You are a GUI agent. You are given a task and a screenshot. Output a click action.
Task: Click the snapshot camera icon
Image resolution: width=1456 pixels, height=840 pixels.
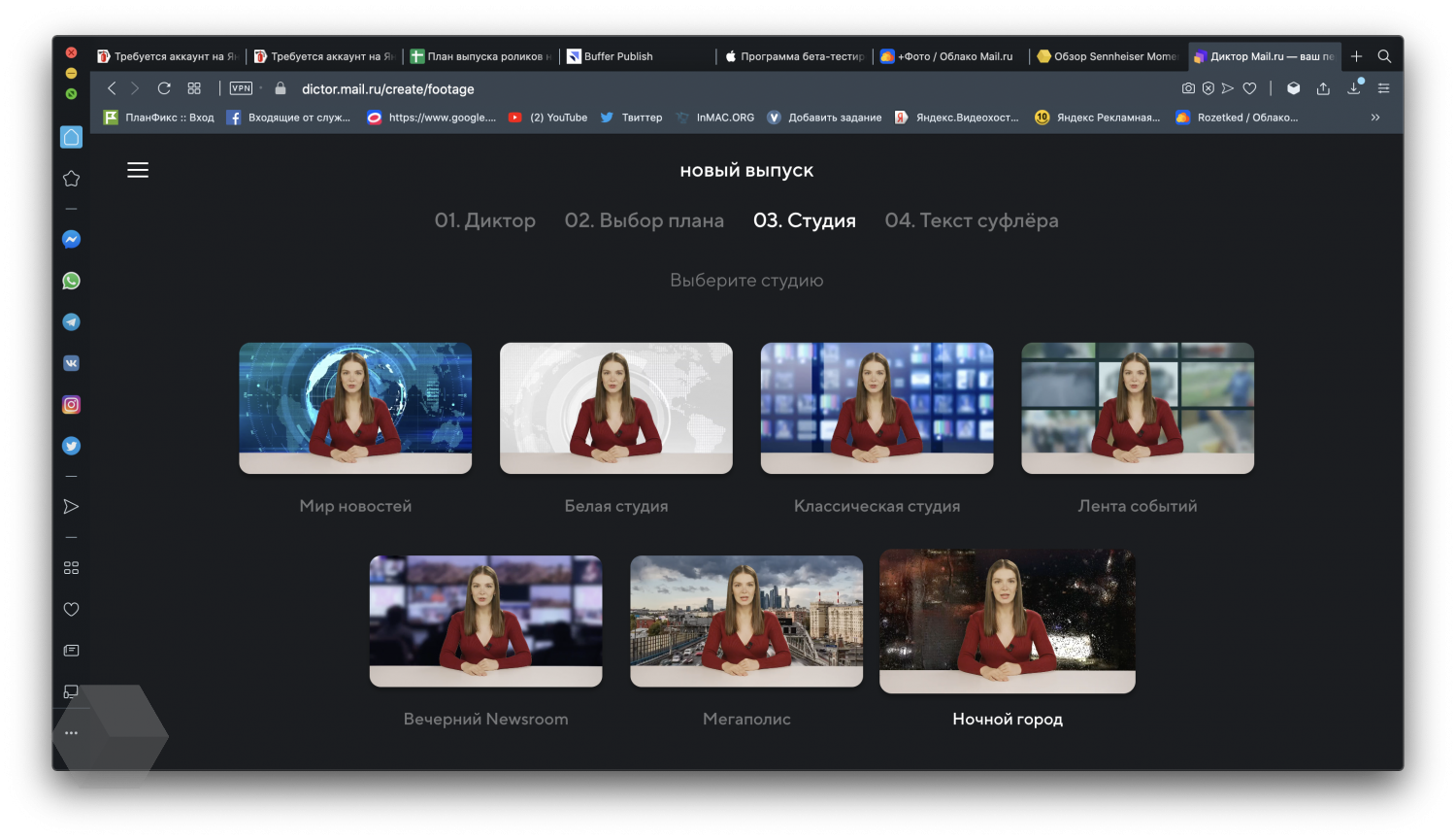tap(1188, 88)
